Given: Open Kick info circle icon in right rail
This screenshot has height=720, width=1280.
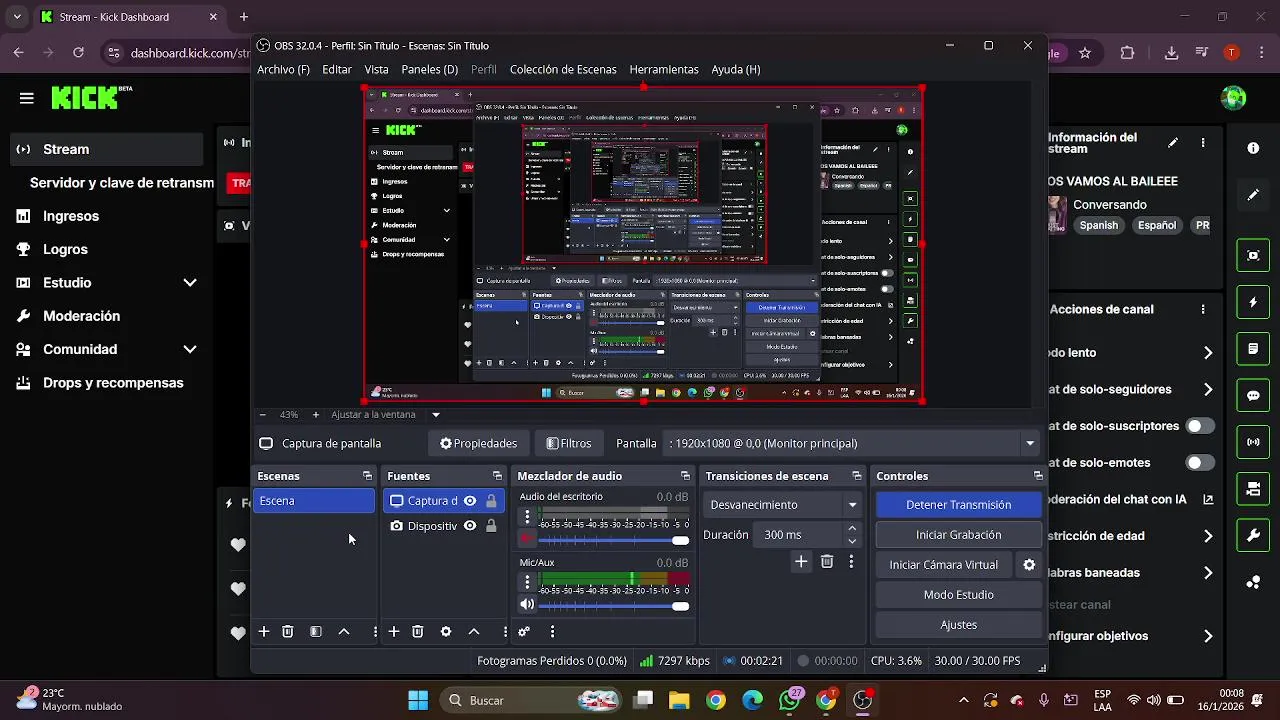Looking at the screenshot, I should (1253, 148).
